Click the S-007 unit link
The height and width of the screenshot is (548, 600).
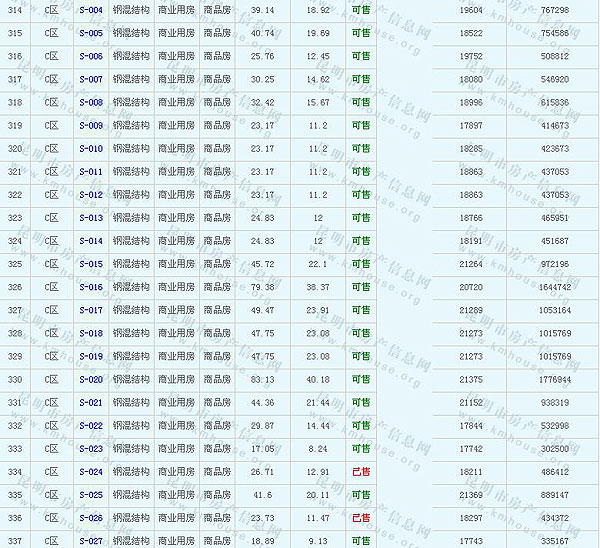[90, 79]
